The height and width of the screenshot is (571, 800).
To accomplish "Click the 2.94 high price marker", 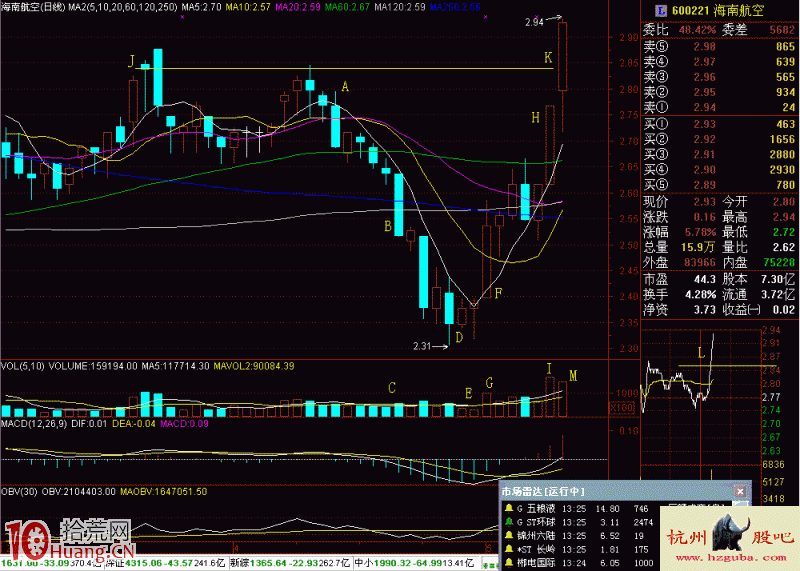I will (x=534, y=22).
